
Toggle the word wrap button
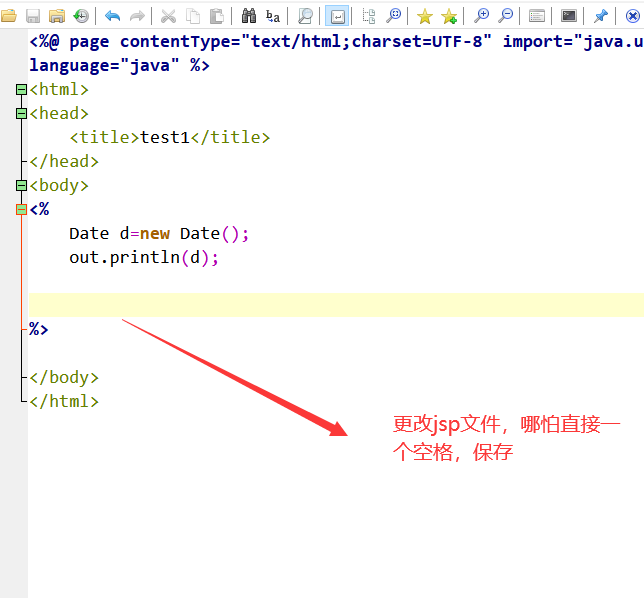[337, 16]
